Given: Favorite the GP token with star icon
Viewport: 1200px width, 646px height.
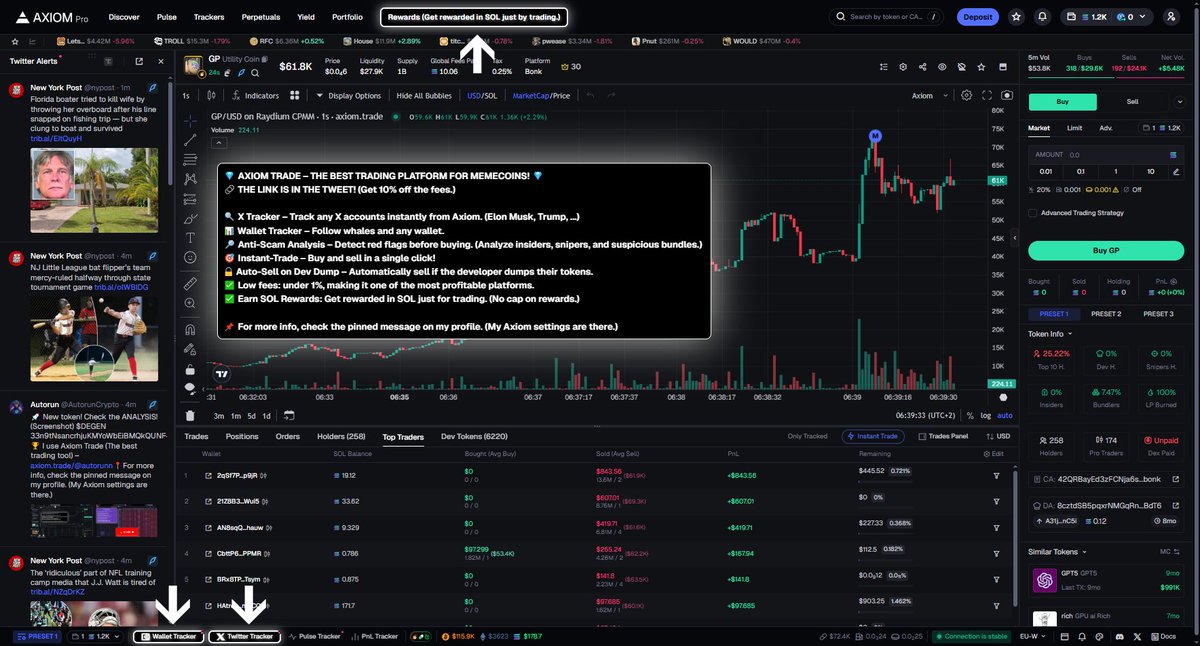Looking at the screenshot, I should [x=979, y=66].
